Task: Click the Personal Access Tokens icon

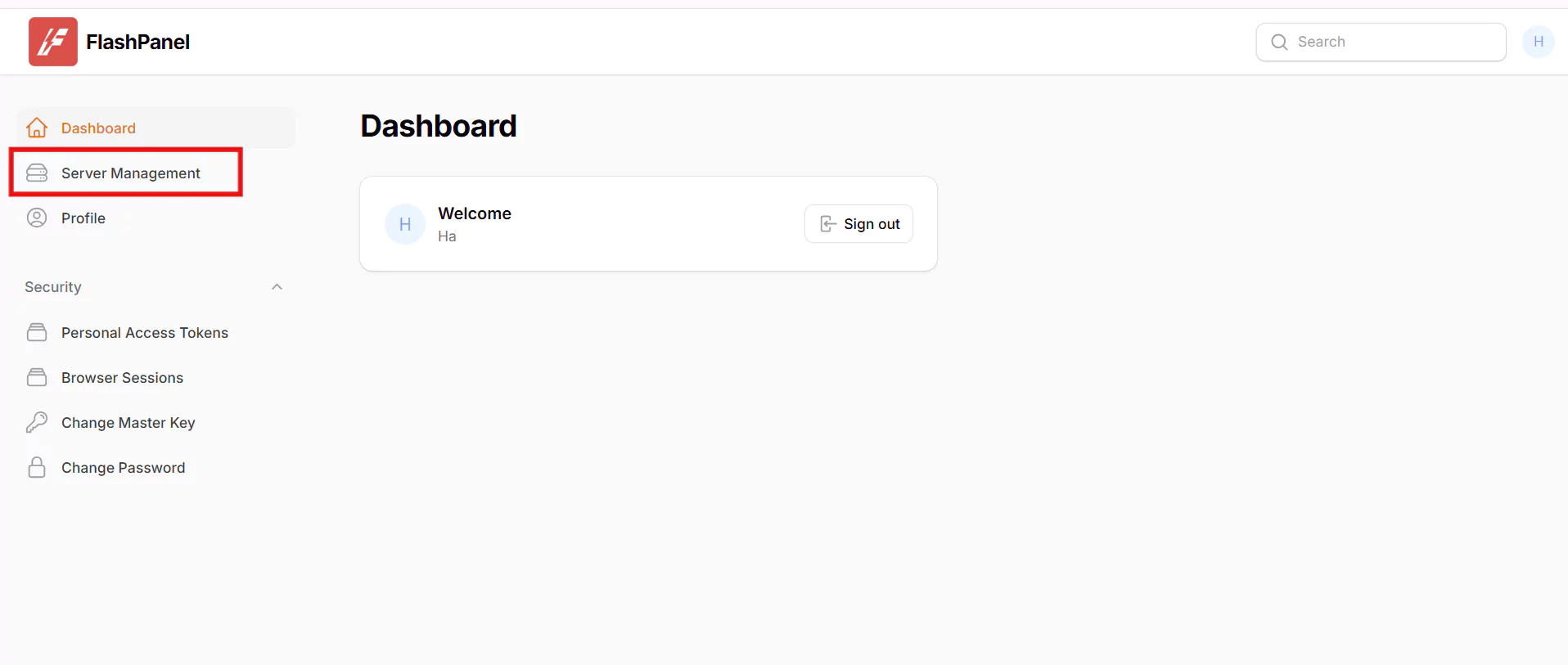Action: (x=37, y=332)
